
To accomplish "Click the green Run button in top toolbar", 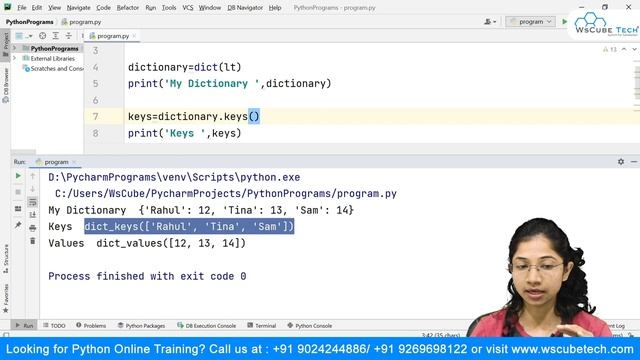I will [x=564, y=22].
